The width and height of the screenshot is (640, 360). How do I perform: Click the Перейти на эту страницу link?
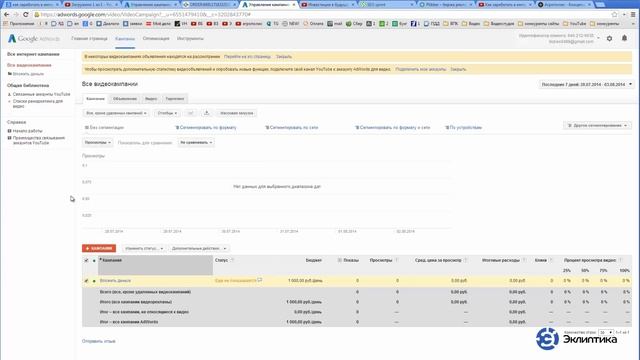(247, 57)
